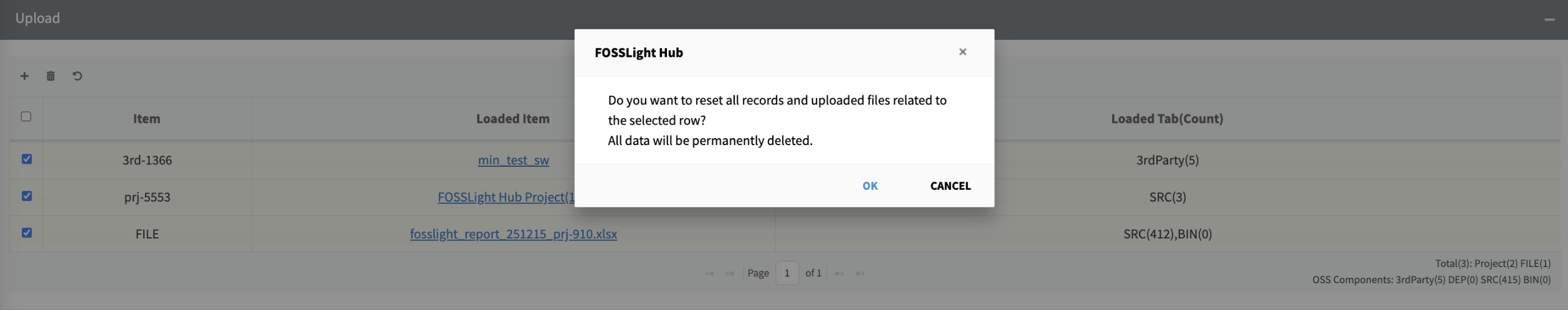
Task: Click the Loaded Tab(Count) column header
Action: point(1166,119)
